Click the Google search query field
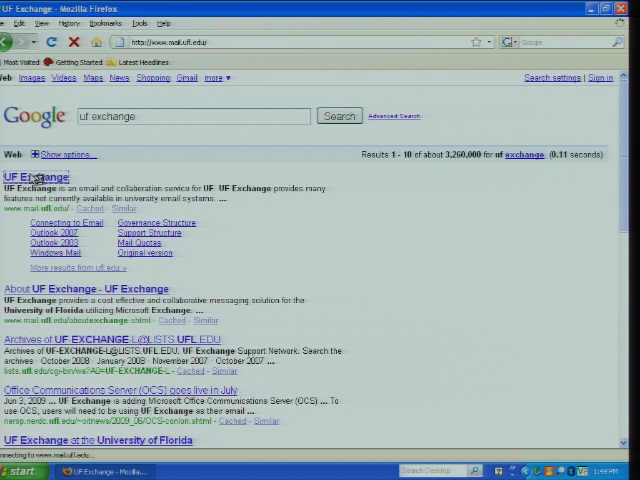Screen dimensions: 640x480 [194, 116]
